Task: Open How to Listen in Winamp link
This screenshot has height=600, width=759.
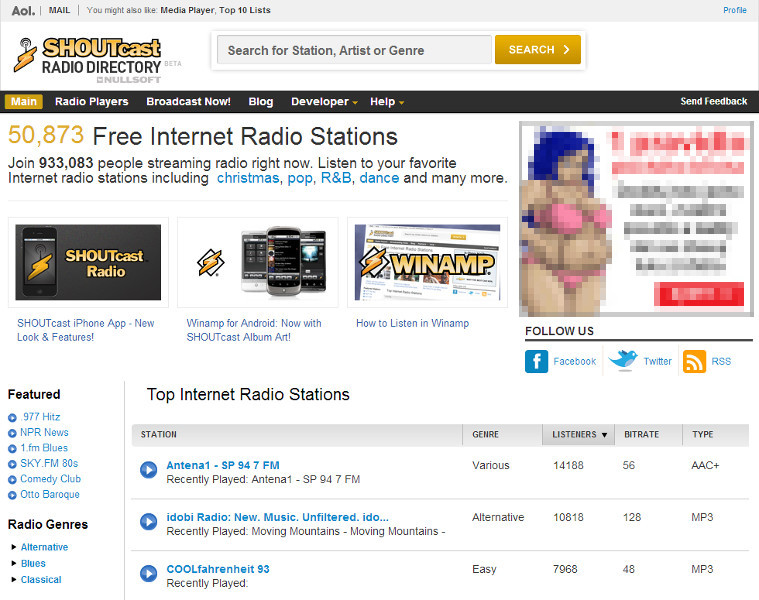Action: pos(412,323)
